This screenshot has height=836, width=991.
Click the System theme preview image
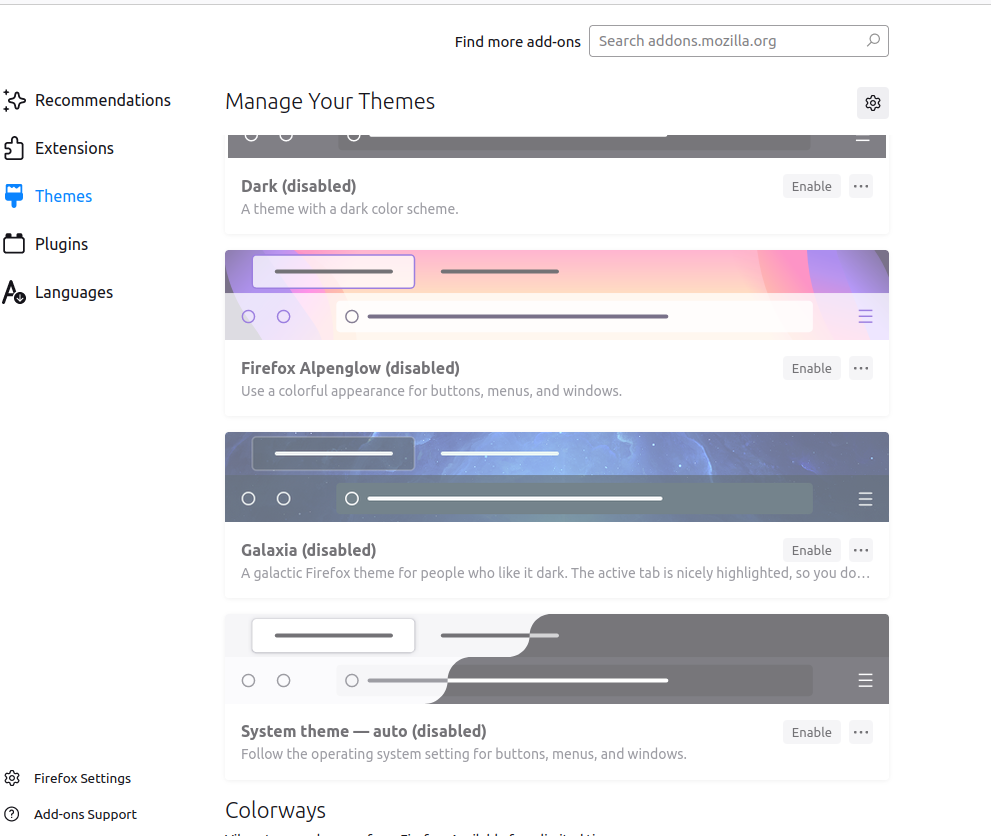(x=557, y=659)
